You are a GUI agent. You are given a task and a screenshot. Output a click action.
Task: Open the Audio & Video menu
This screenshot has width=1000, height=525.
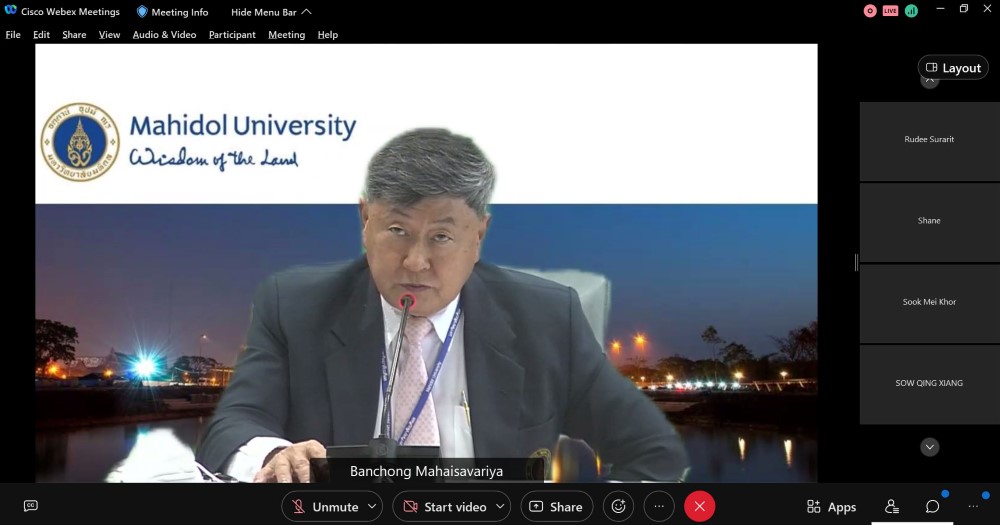pyautogui.click(x=164, y=35)
